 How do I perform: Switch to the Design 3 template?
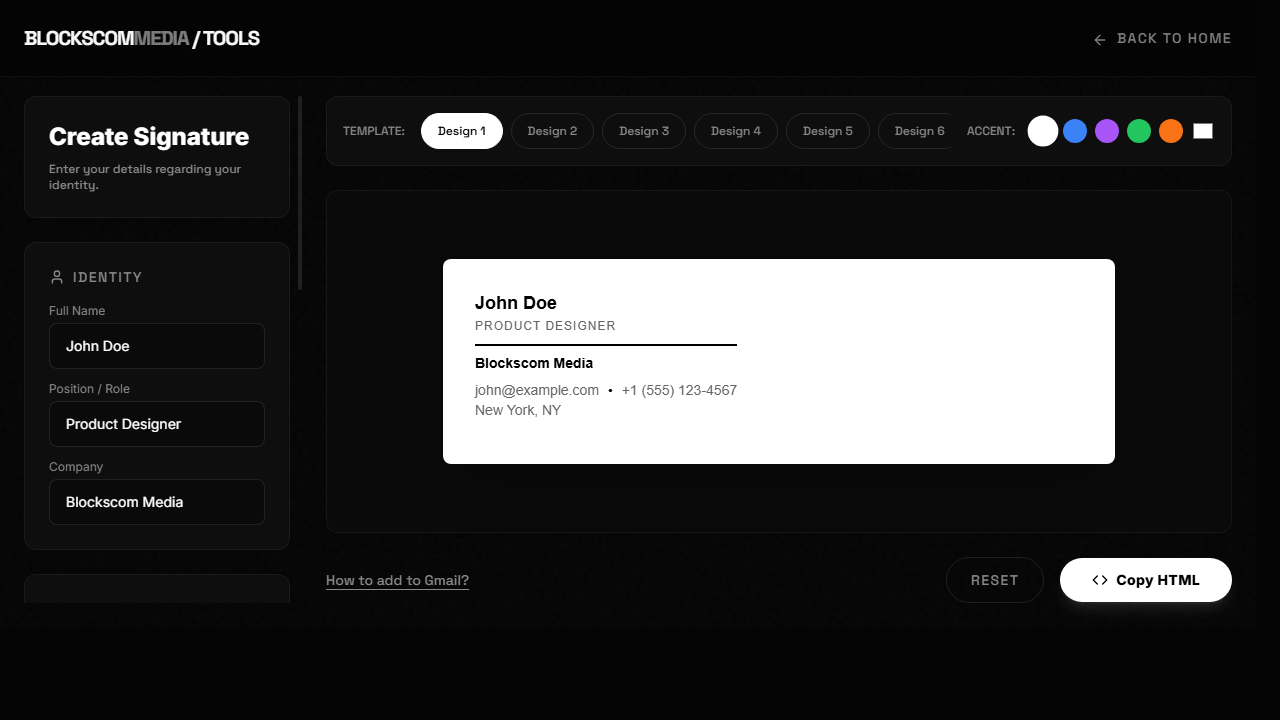click(x=643, y=130)
